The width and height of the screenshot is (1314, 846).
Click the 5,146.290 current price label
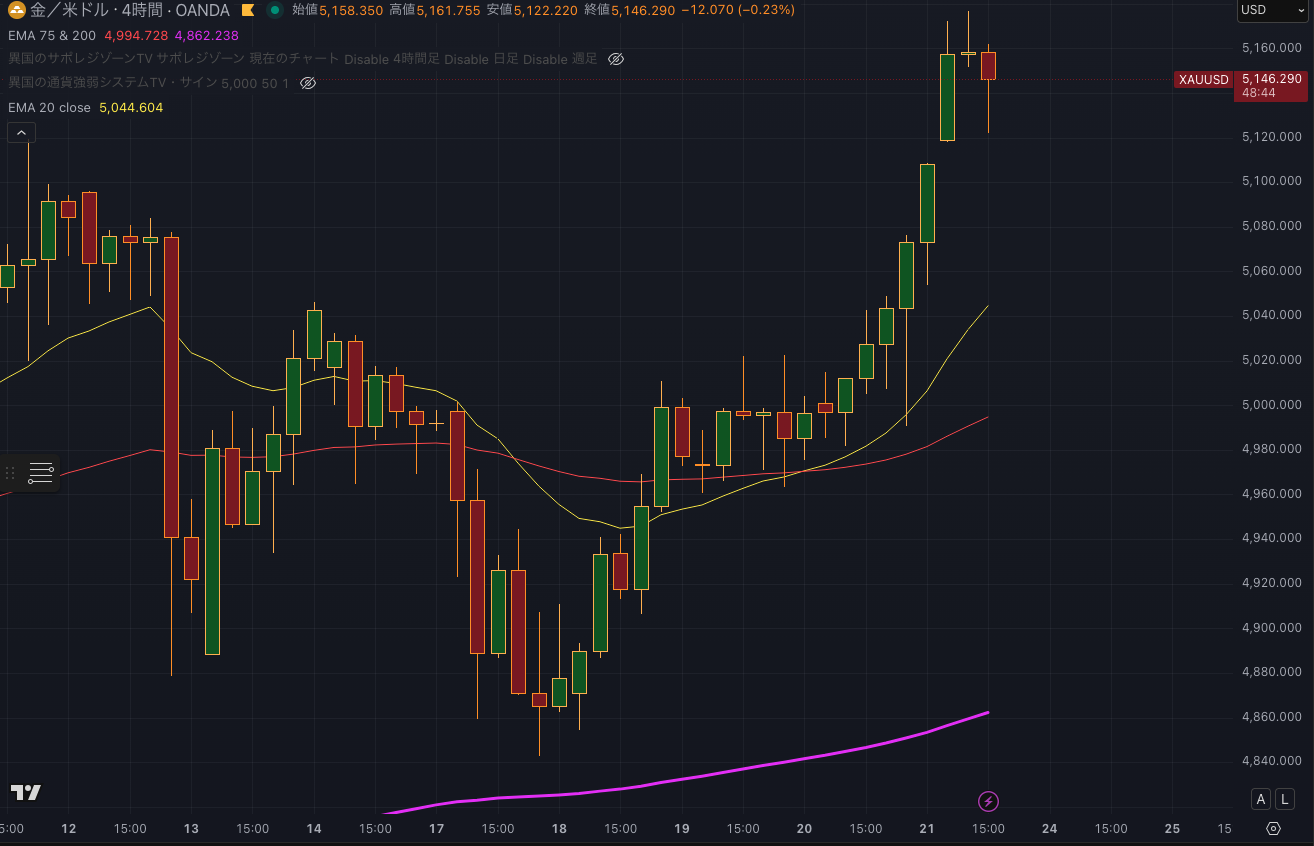(1271, 78)
